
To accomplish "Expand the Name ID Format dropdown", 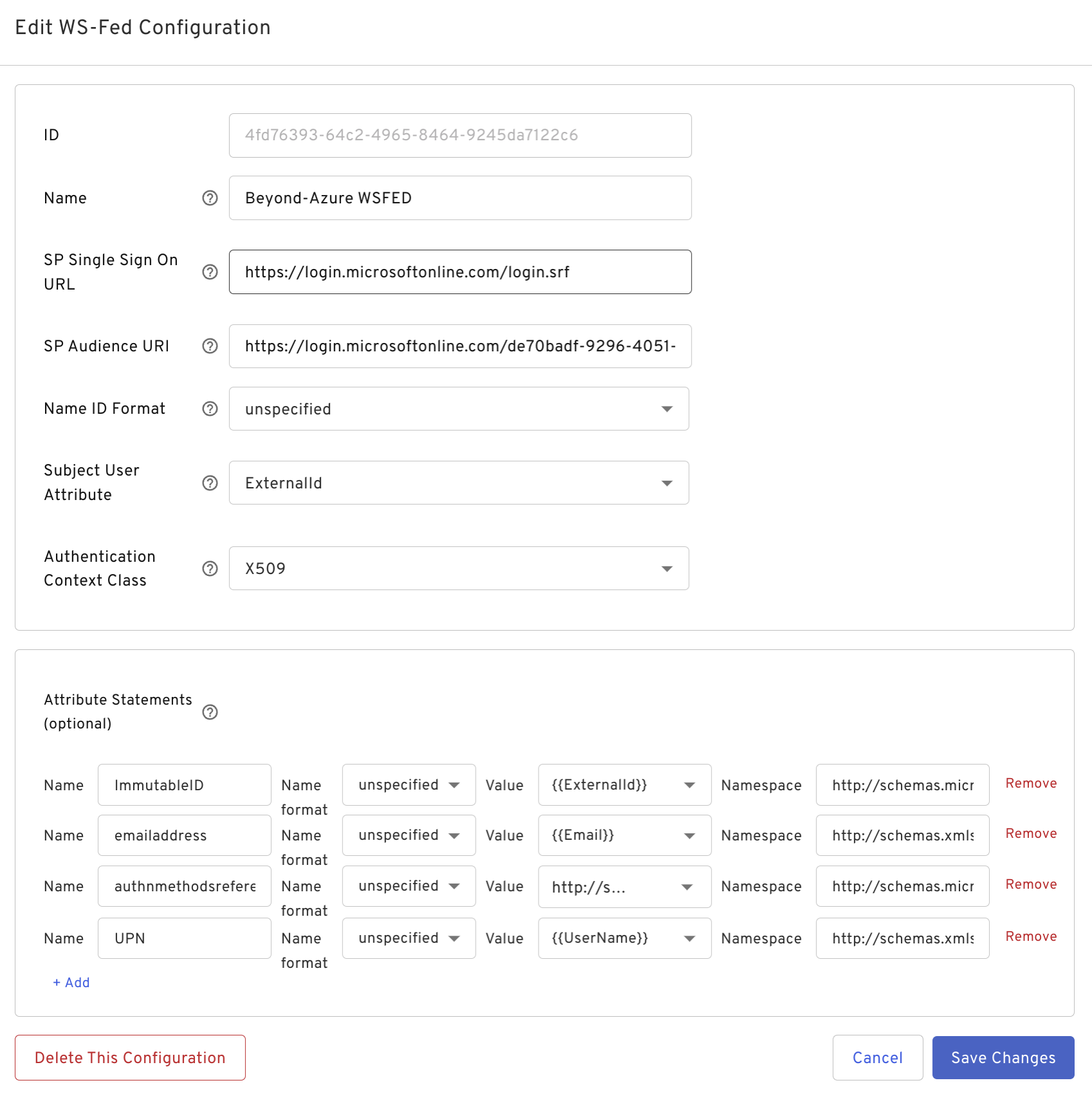I will tap(458, 409).
